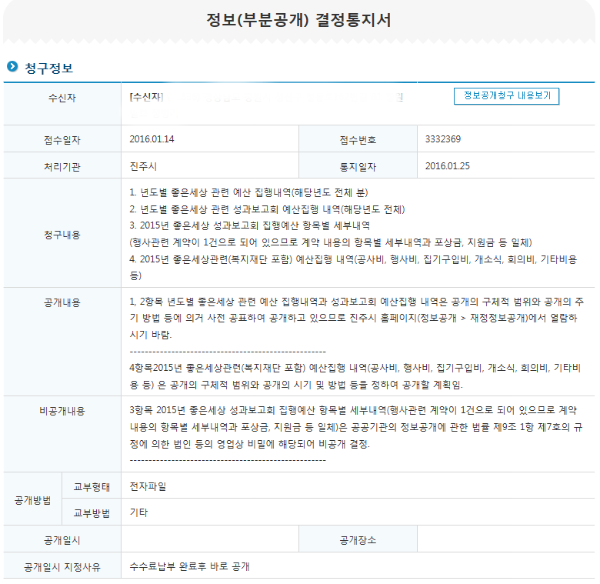Click the blue arrow icon beside 청구정보
Image resolution: width=600 pixels, height=584 pixels.
tap(12, 67)
